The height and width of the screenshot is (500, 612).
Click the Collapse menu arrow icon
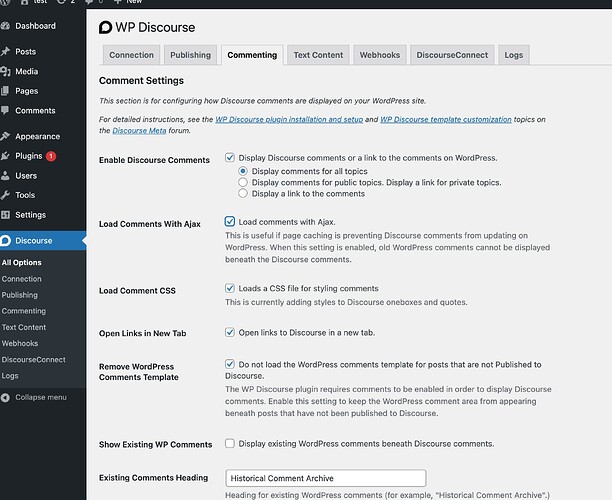click(x=5, y=397)
